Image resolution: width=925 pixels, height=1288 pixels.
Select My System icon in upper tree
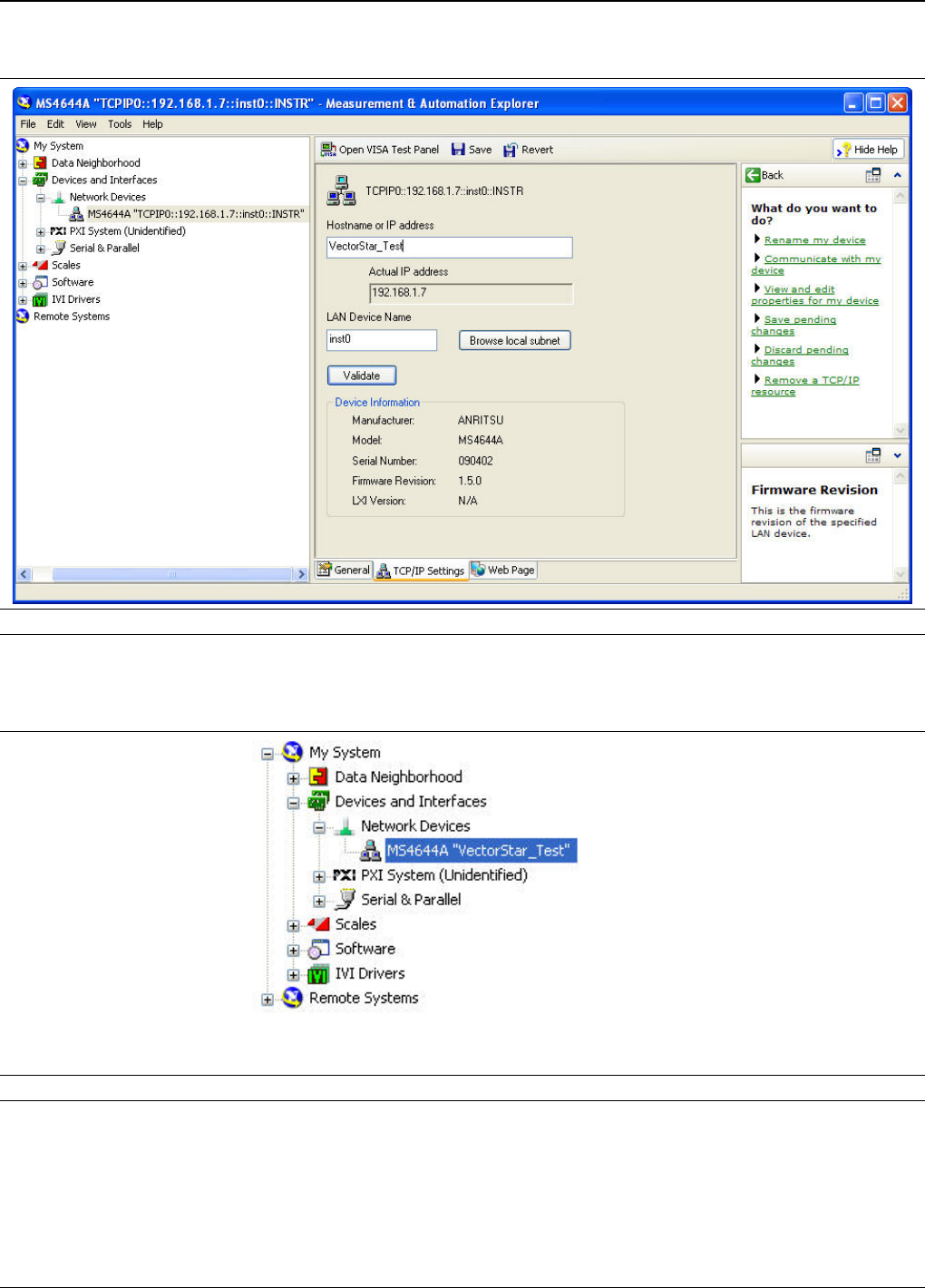tap(23, 145)
